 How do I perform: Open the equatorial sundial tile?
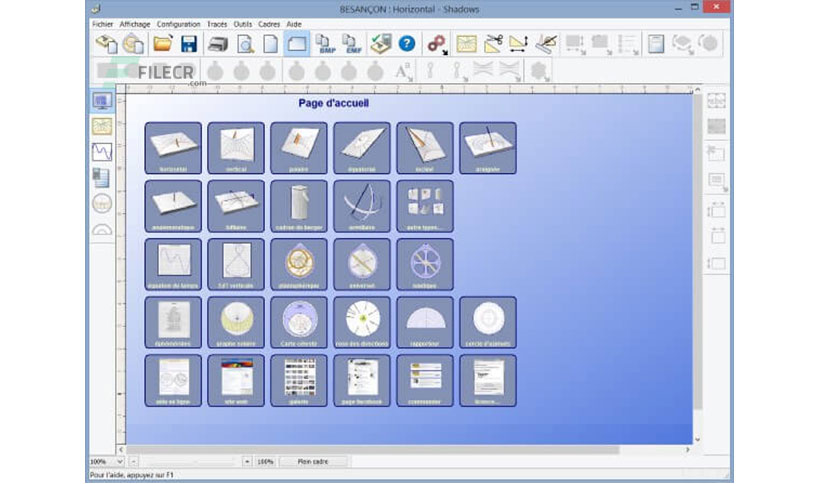[362, 148]
